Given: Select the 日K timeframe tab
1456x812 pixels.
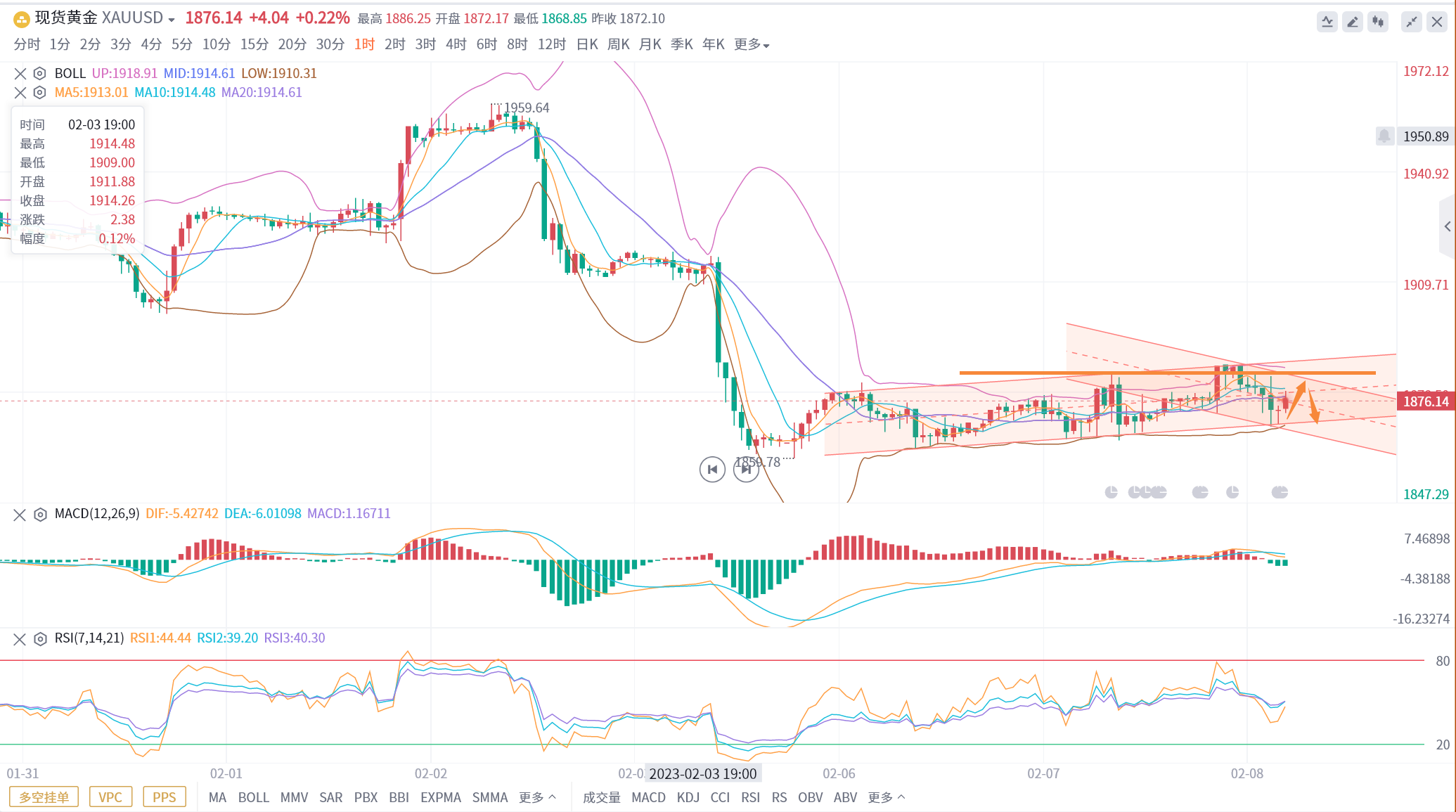Looking at the screenshot, I should pyautogui.click(x=587, y=44).
